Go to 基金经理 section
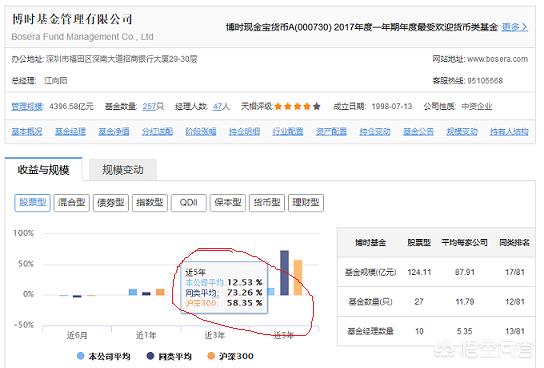 [x=70, y=131]
